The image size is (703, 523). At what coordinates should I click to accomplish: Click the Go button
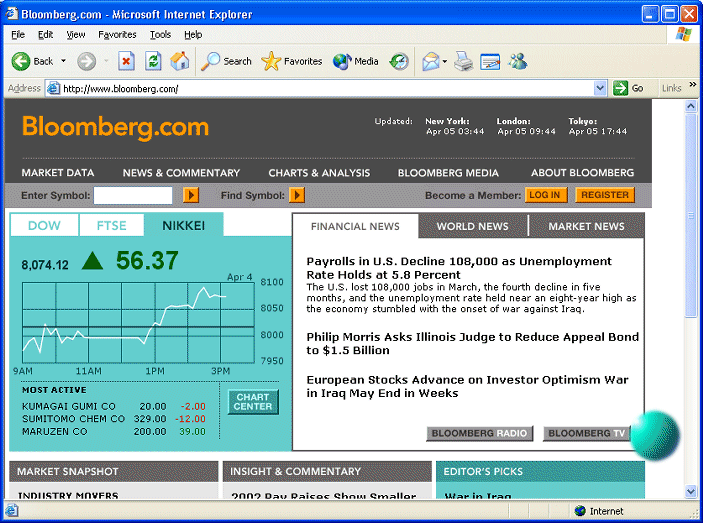(629, 88)
